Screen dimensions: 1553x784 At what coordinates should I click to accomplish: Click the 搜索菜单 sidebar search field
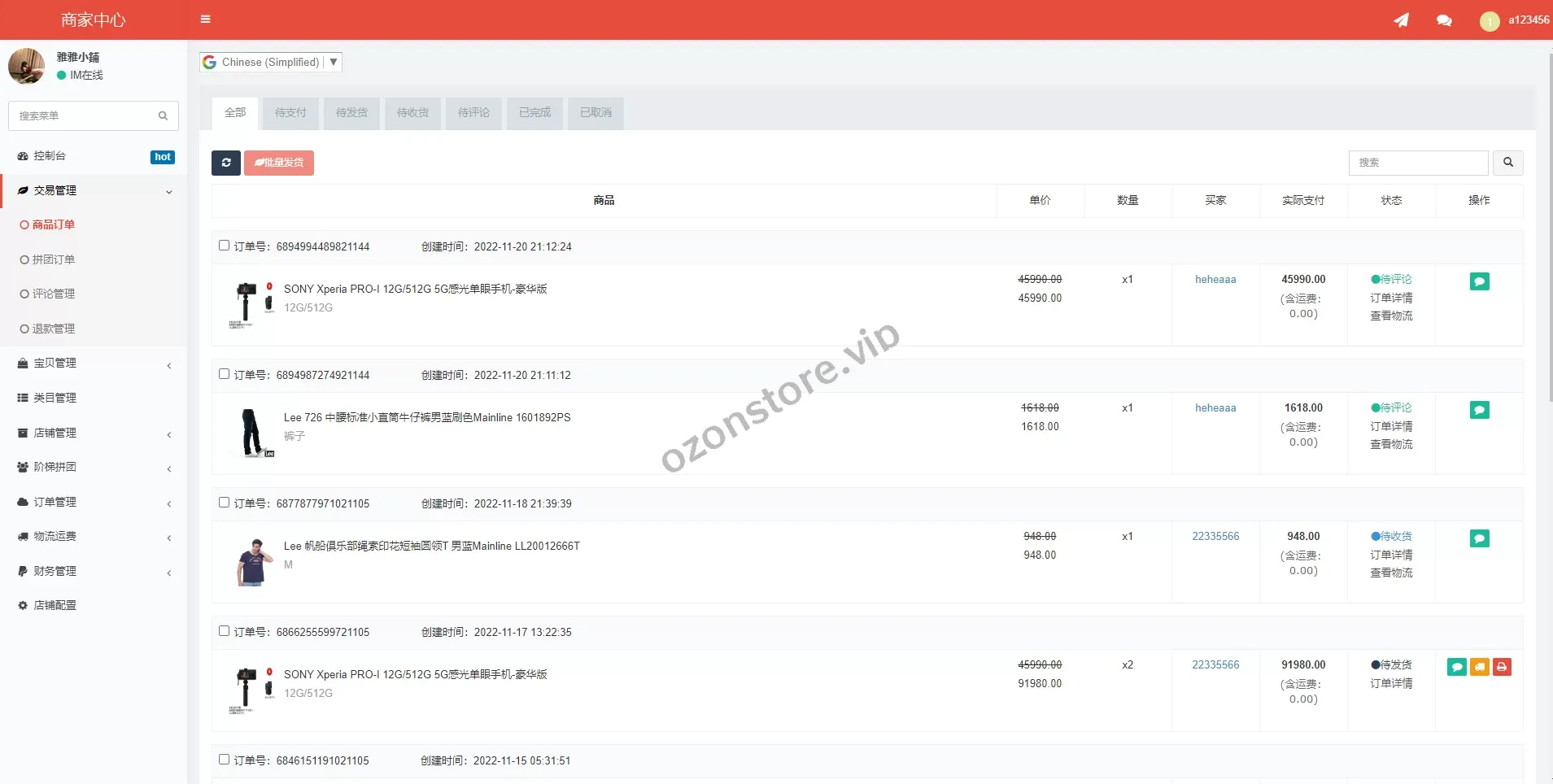click(x=85, y=116)
